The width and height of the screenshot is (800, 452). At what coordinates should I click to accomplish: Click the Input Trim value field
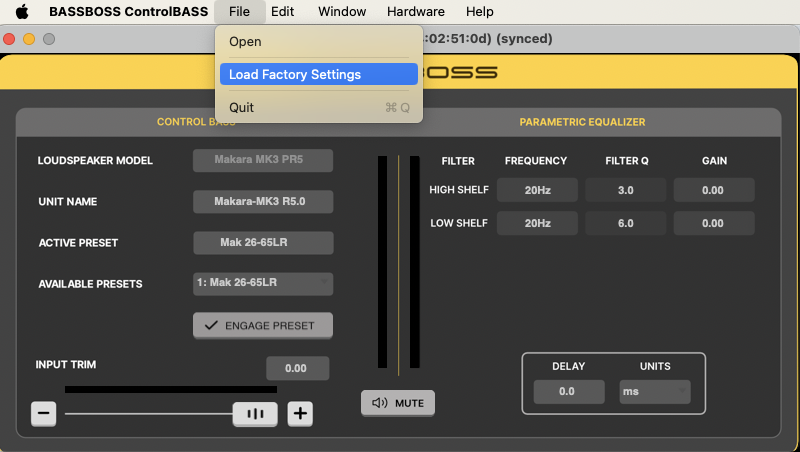(x=297, y=368)
